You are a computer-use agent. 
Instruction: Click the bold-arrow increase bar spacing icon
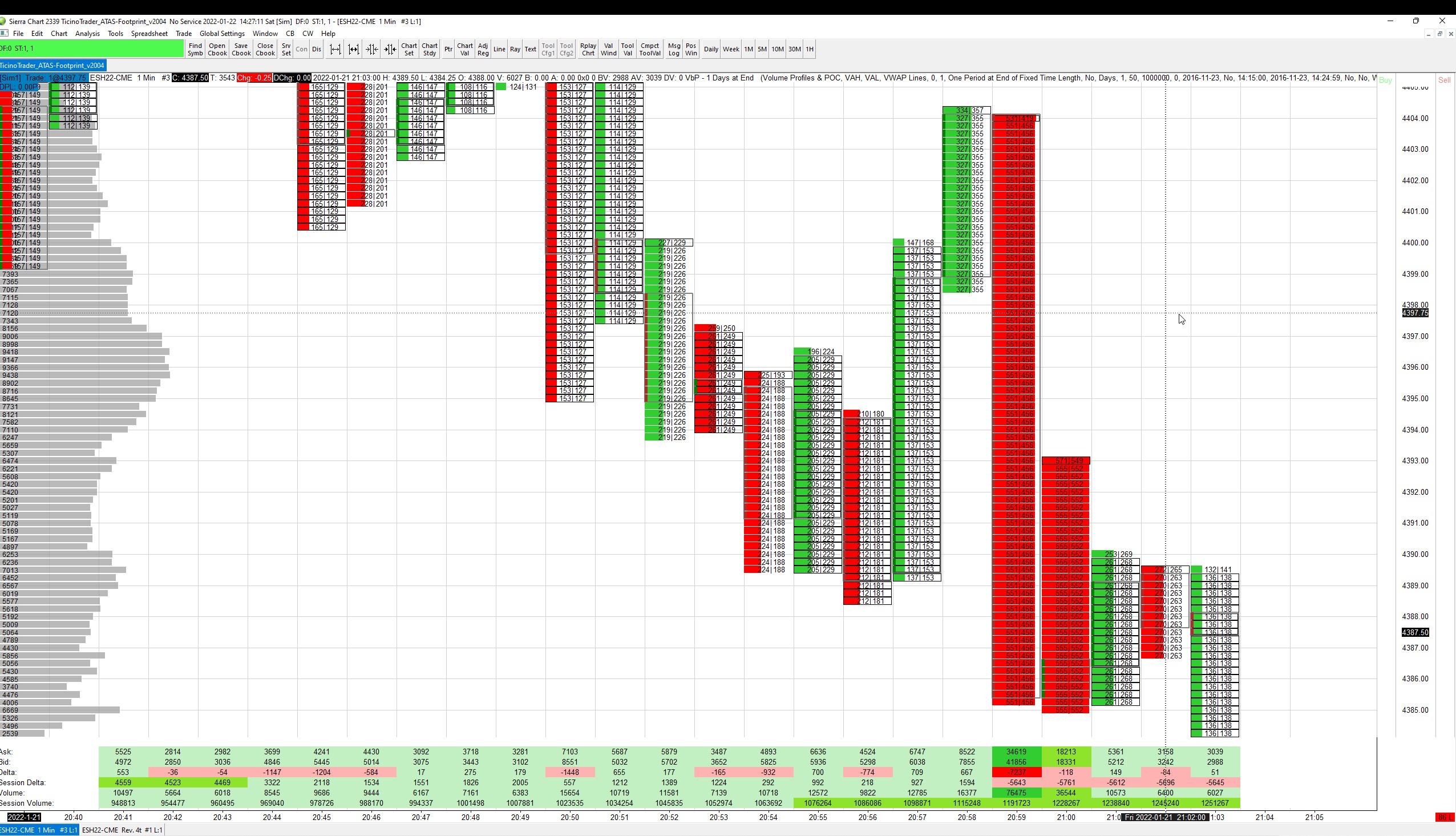[354, 50]
